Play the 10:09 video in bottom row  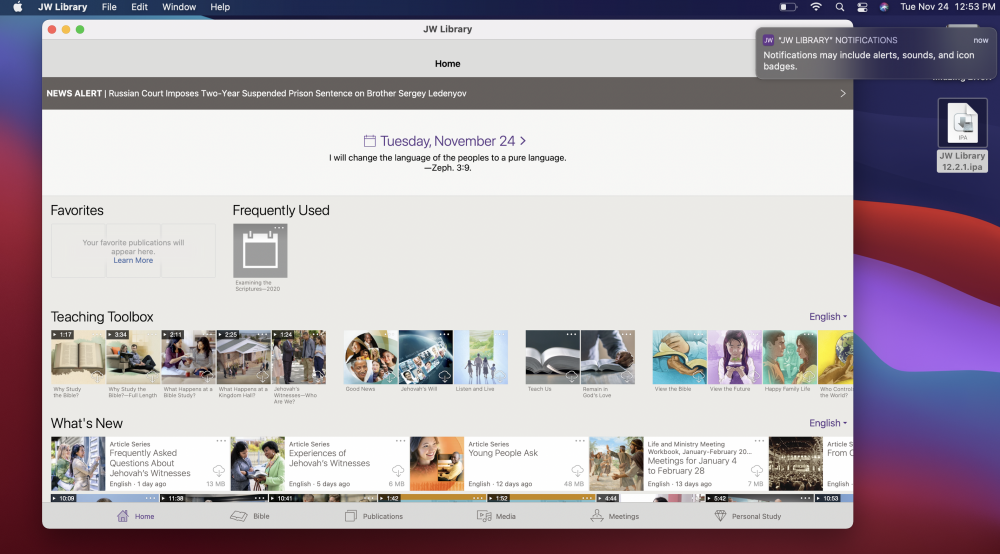point(105,498)
